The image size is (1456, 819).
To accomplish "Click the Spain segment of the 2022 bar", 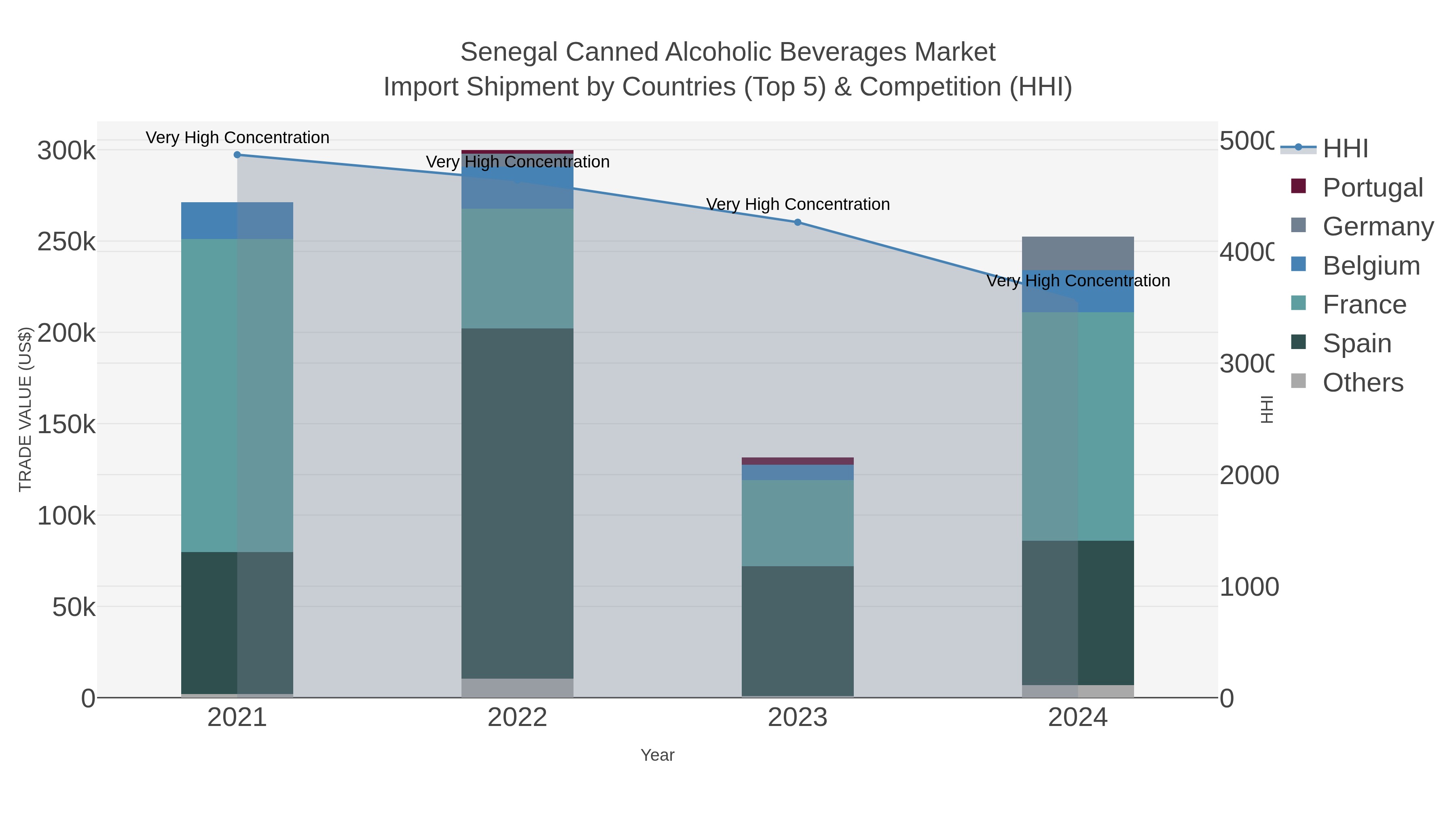I will pyautogui.click(x=517, y=503).
